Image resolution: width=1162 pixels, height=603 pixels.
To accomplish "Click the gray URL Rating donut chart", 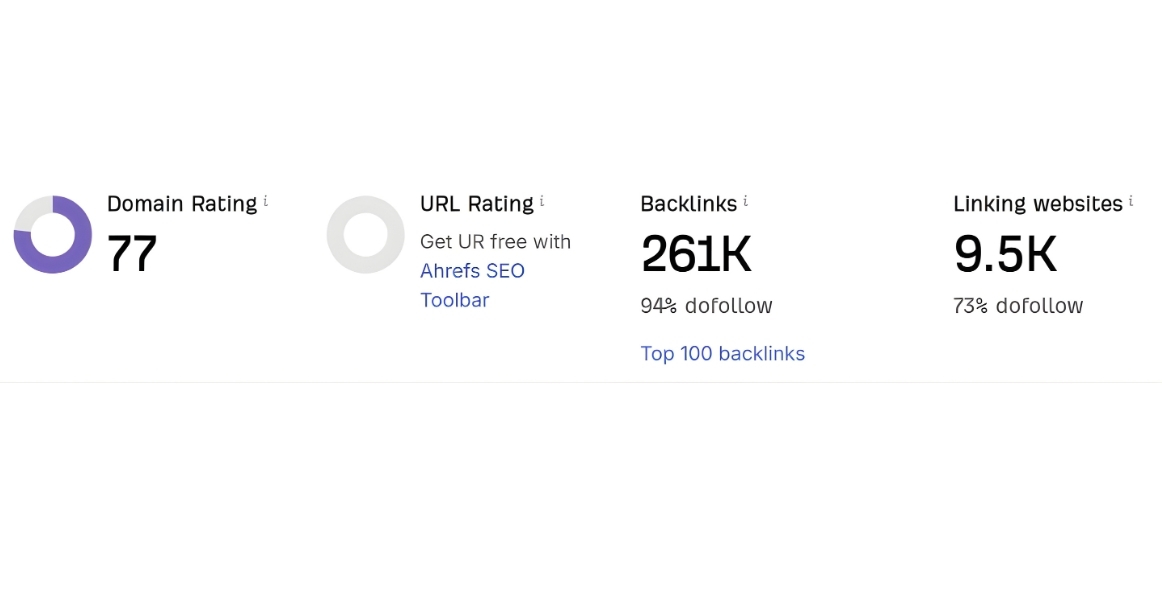I will click(x=365, y=235).
